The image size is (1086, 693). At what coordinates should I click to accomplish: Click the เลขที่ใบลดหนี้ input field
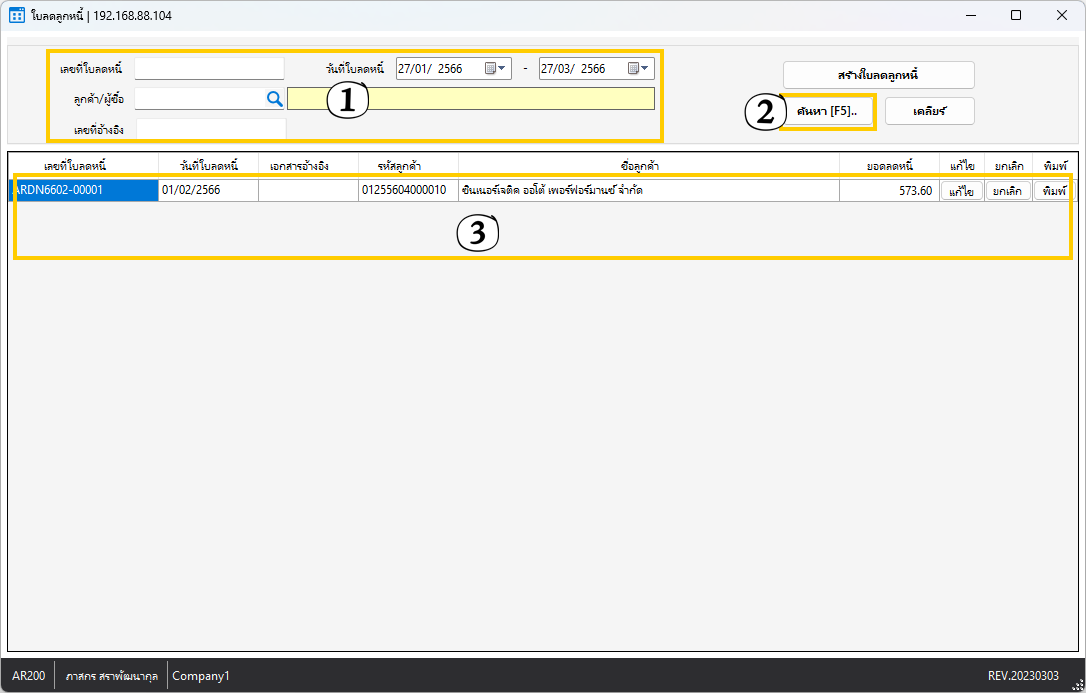tap(209, 69)
